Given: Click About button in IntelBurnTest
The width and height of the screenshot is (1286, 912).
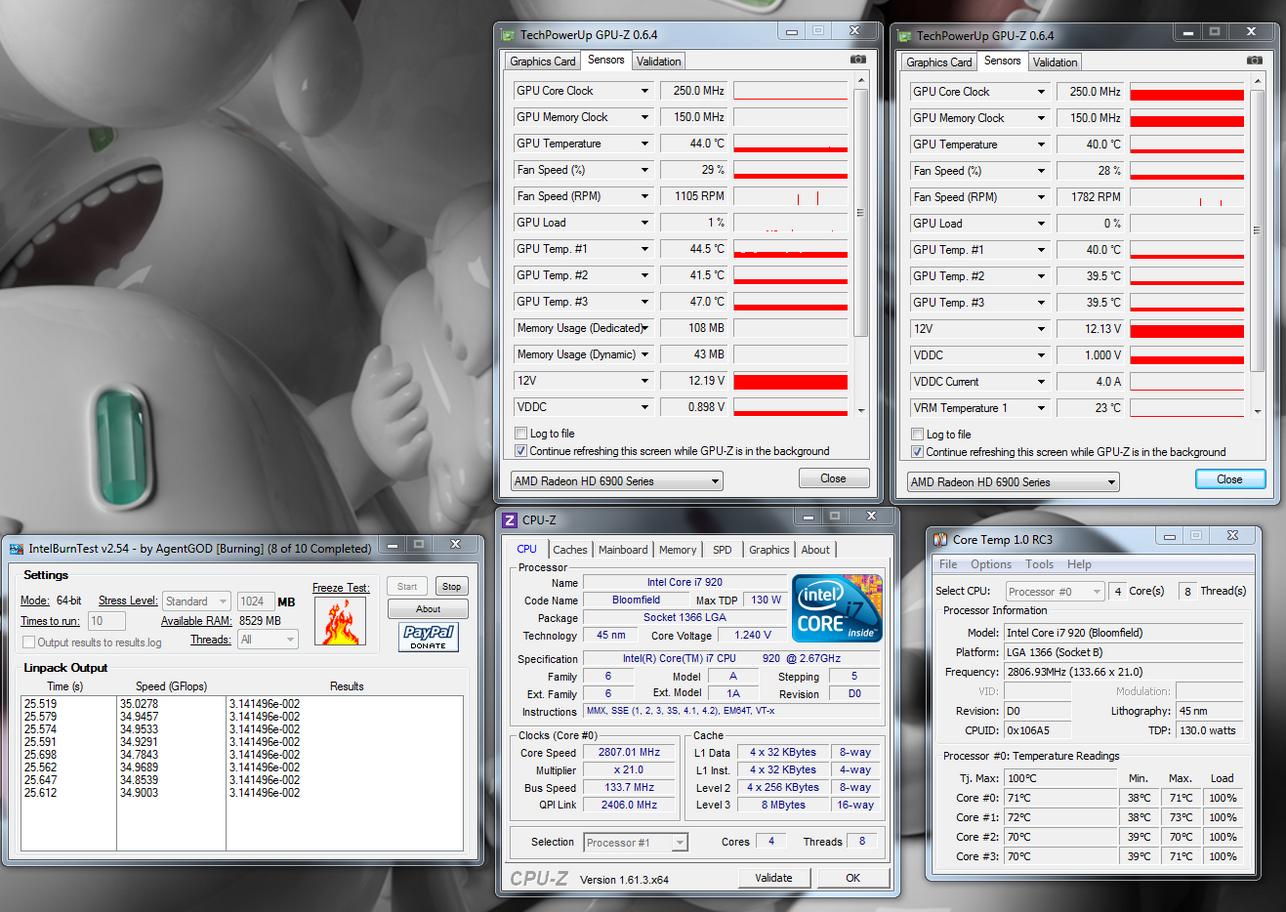Looking at the screenshot, I should [428, 609].
